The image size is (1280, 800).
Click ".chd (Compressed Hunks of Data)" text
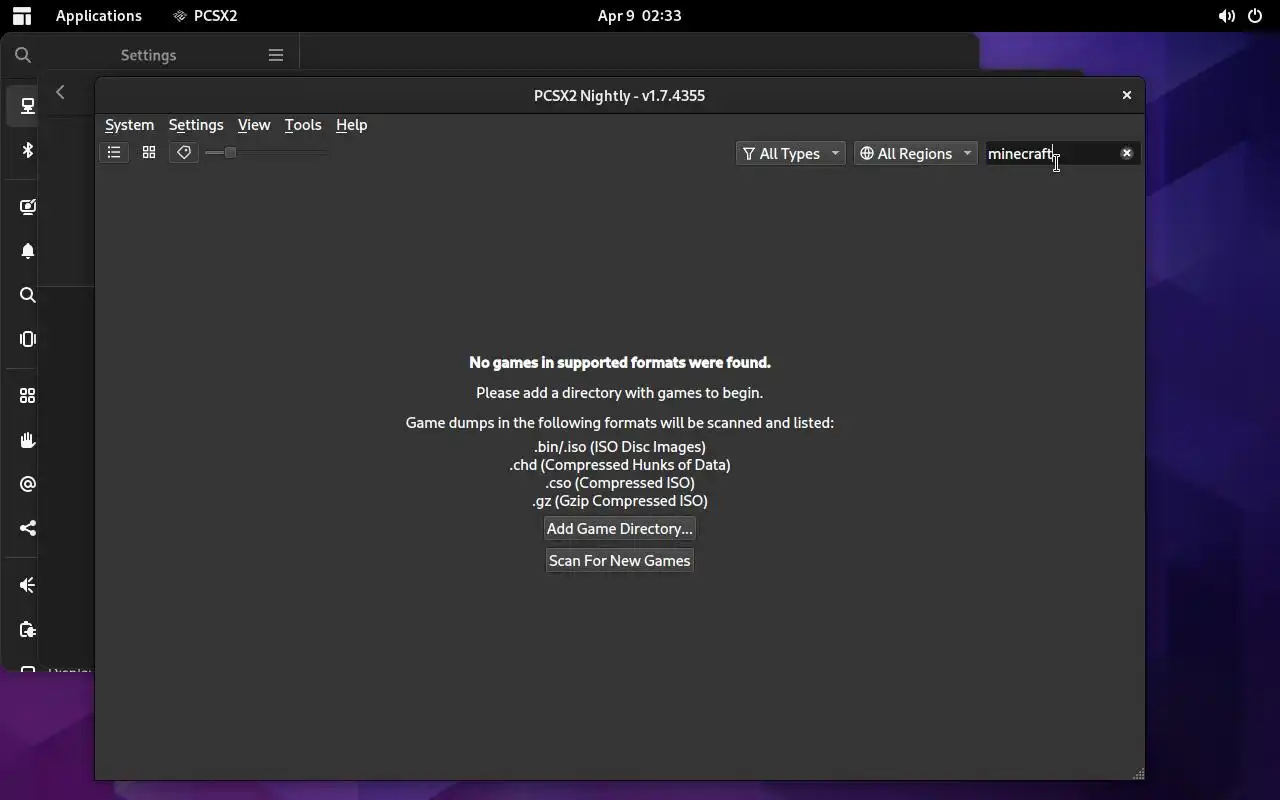(x=620, y=465)
